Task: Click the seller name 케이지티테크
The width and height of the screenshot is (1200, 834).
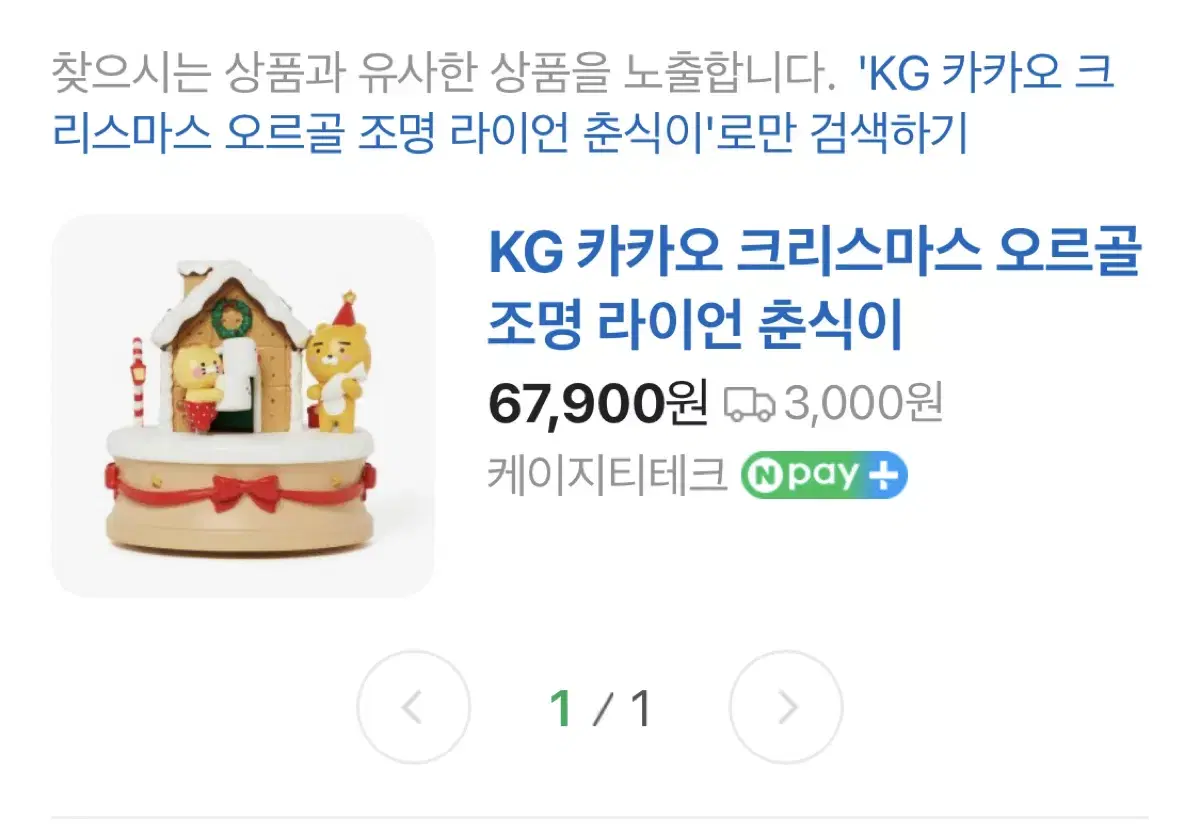Action: point(607,476)
